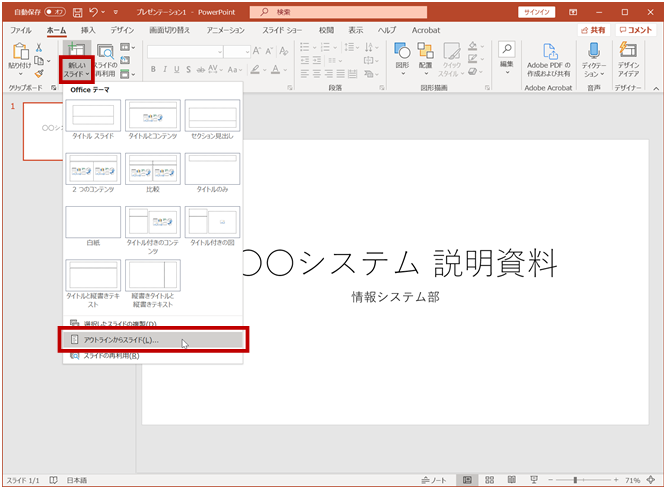Screen dimensions: 666x489
Task: Click the サインイン (Sign in) button
Action: [x=538, y=12]
